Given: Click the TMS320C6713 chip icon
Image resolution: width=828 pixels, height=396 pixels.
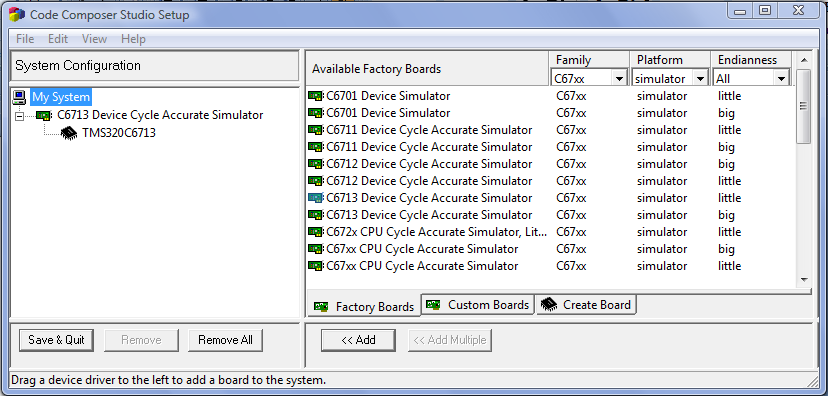Looking at the screenshot, I should coord(69,133).
